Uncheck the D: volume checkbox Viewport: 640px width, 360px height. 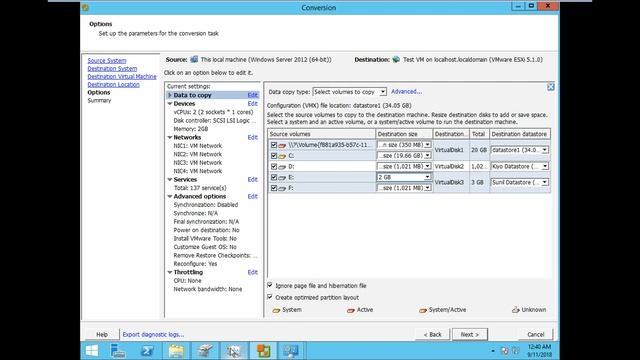274,167
